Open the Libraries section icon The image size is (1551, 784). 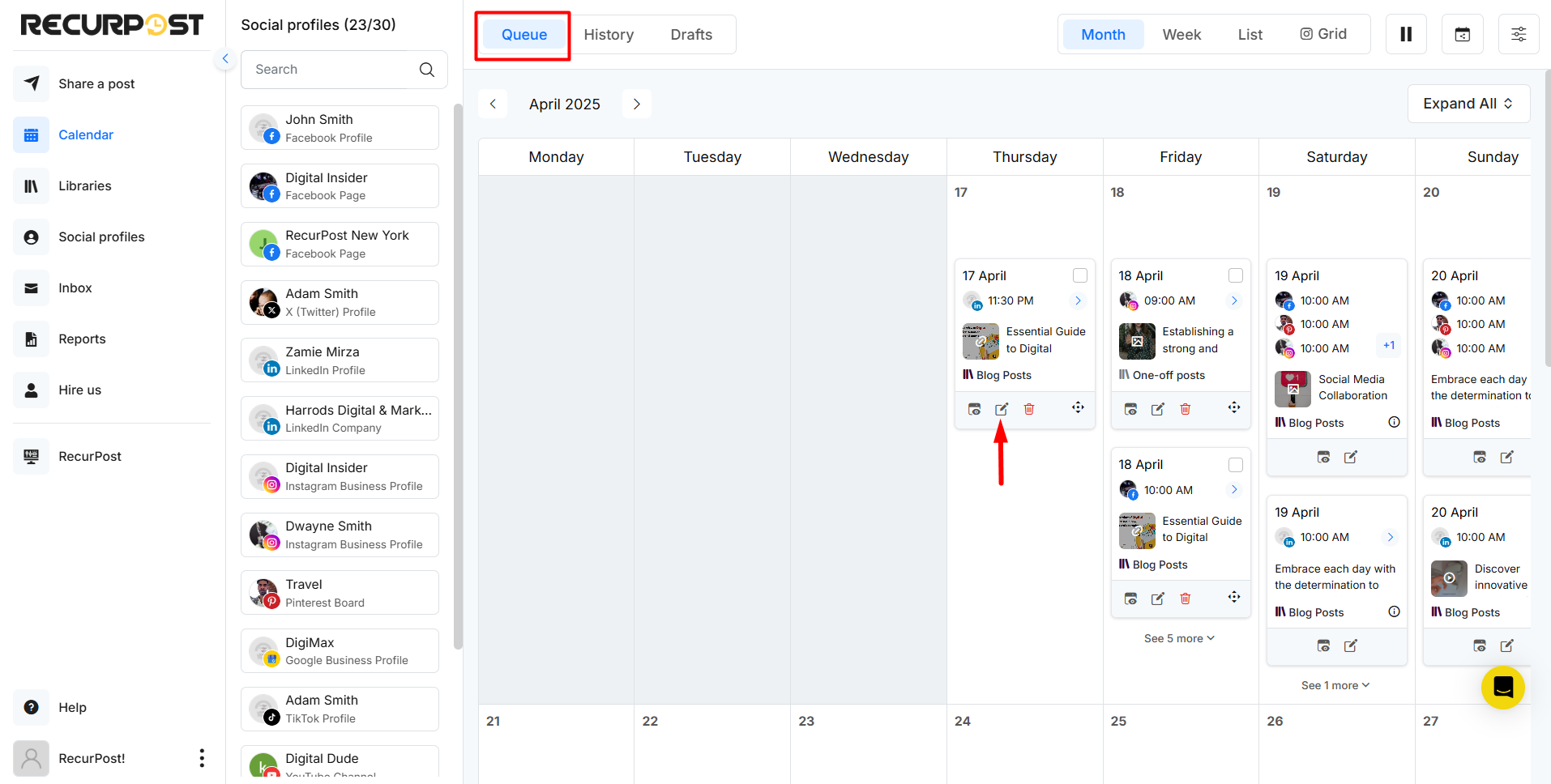31,186
